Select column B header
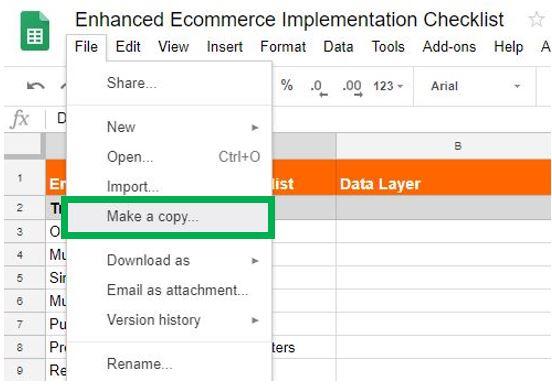The image size is (552, 385). coord(444,146)
